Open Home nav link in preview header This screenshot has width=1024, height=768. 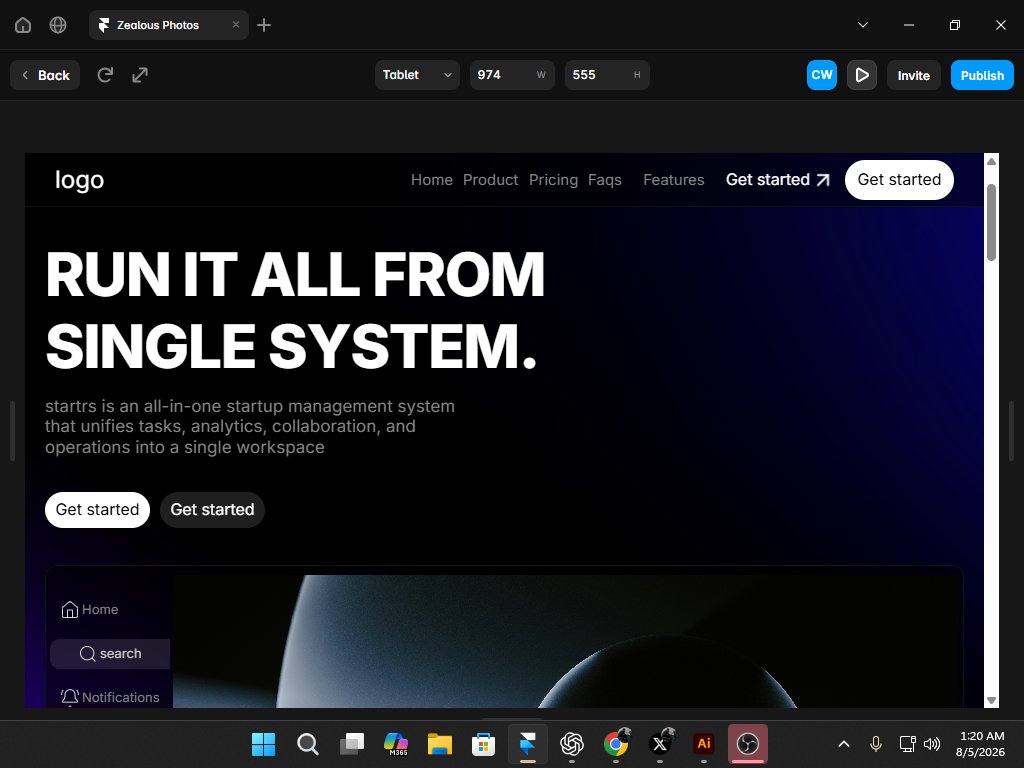tap(432, 180)
